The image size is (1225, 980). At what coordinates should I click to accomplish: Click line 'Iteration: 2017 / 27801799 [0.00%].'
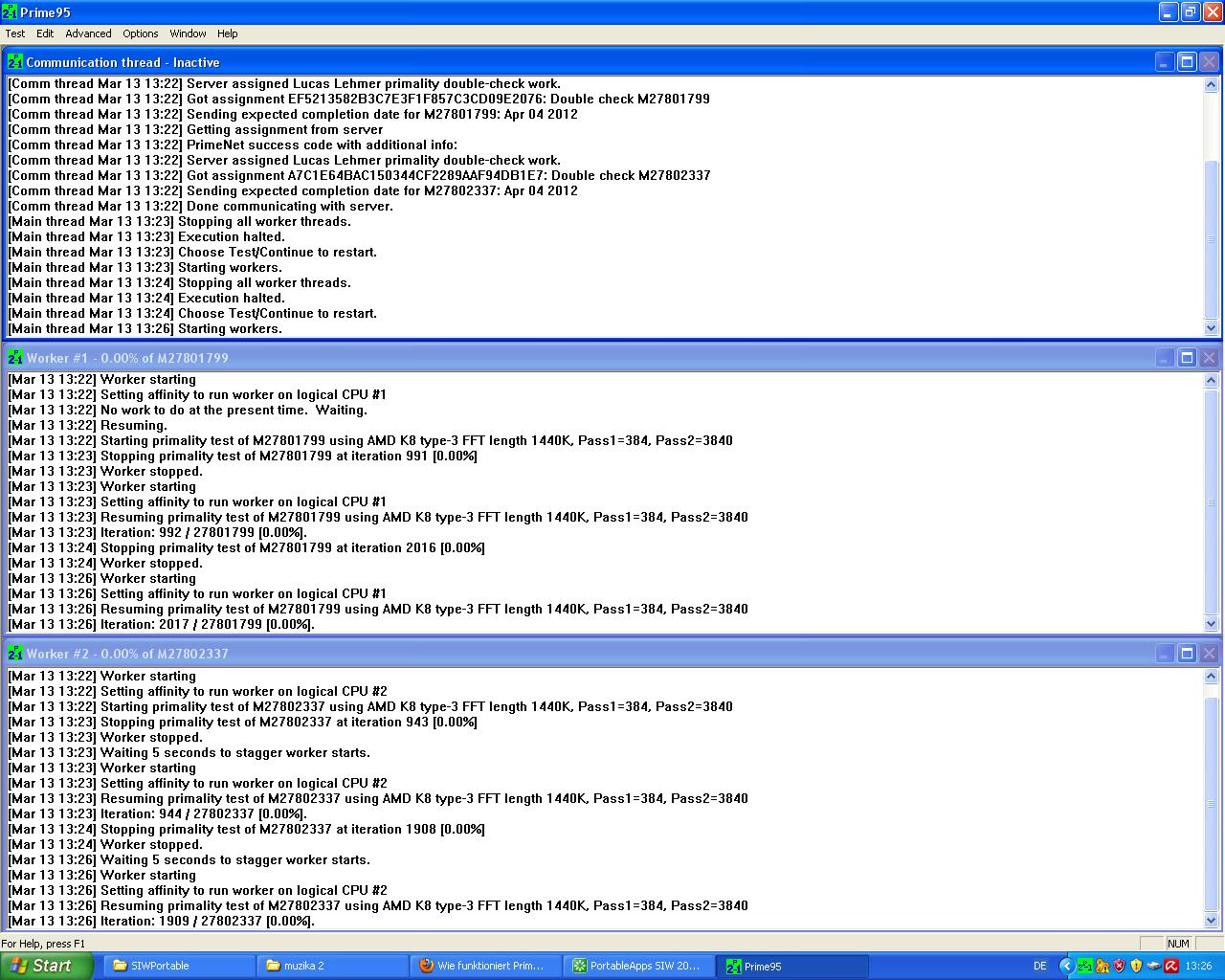click(161, 624)
